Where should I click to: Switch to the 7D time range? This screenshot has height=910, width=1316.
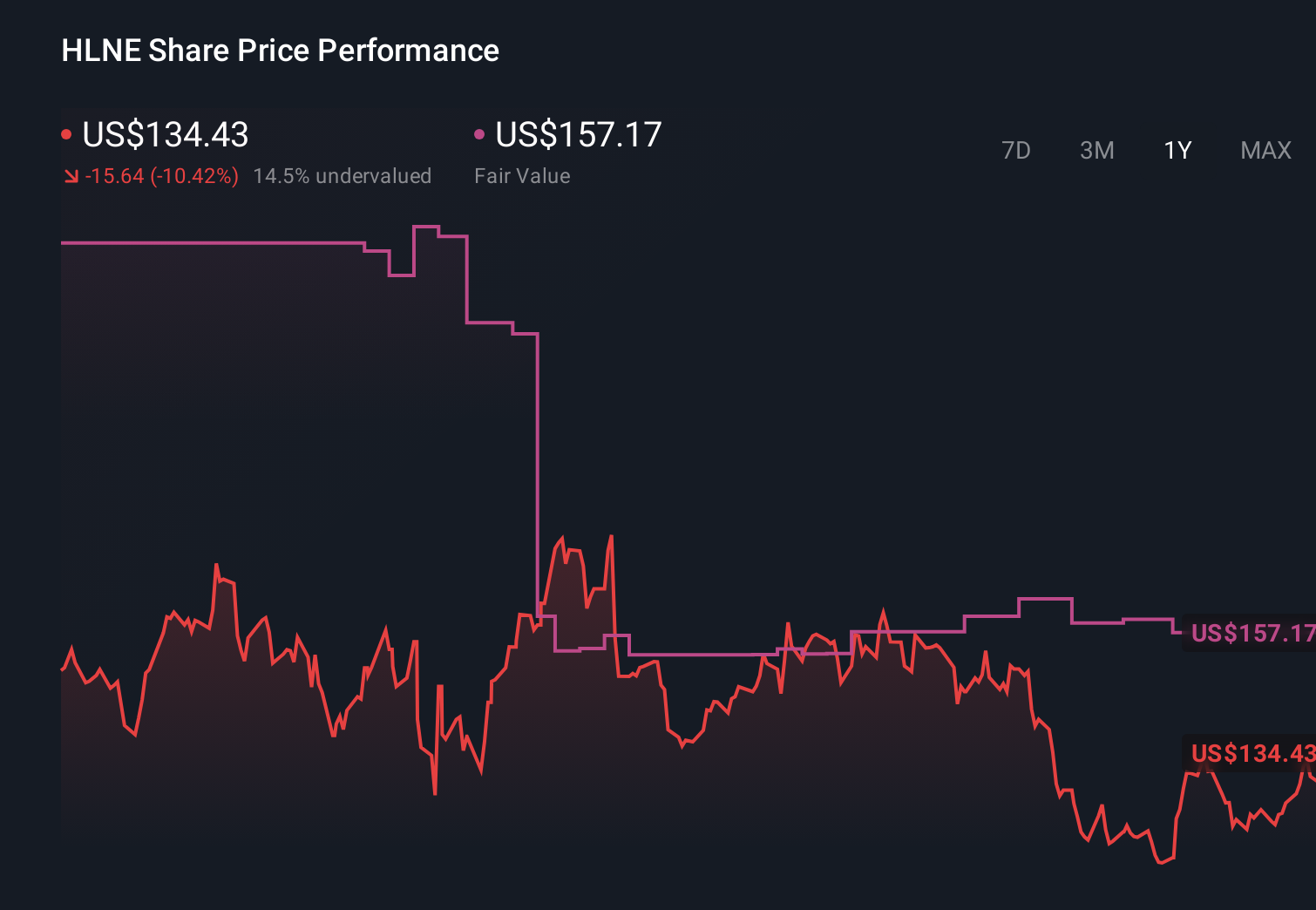point(1017,150)
